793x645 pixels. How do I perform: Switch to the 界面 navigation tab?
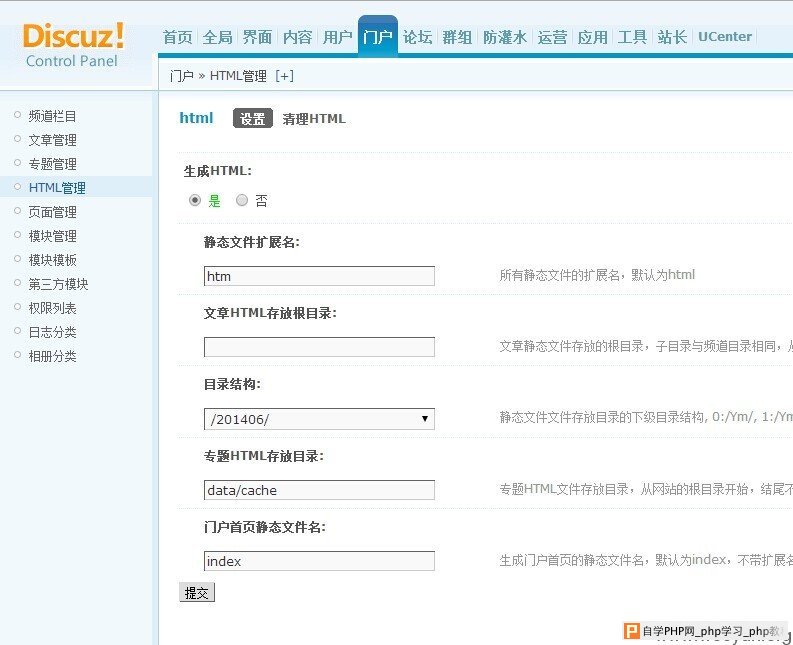[257, 37]
